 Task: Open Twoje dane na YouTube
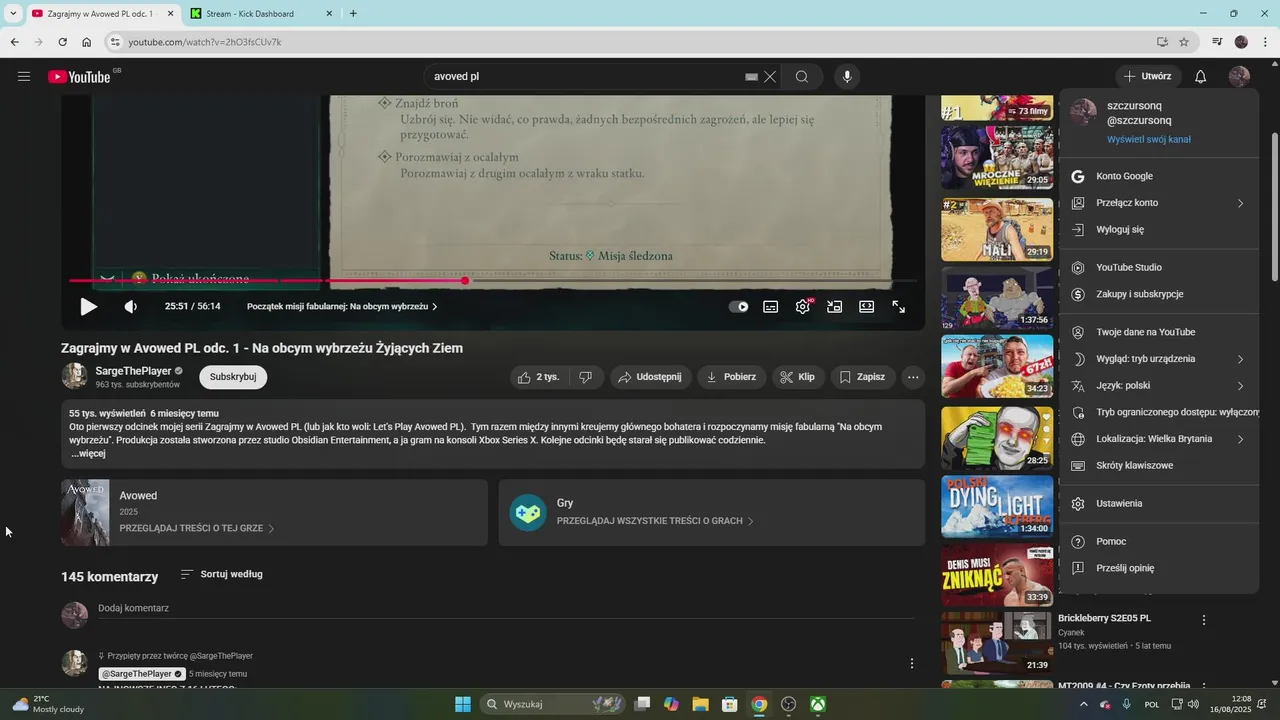[1159, 332]
